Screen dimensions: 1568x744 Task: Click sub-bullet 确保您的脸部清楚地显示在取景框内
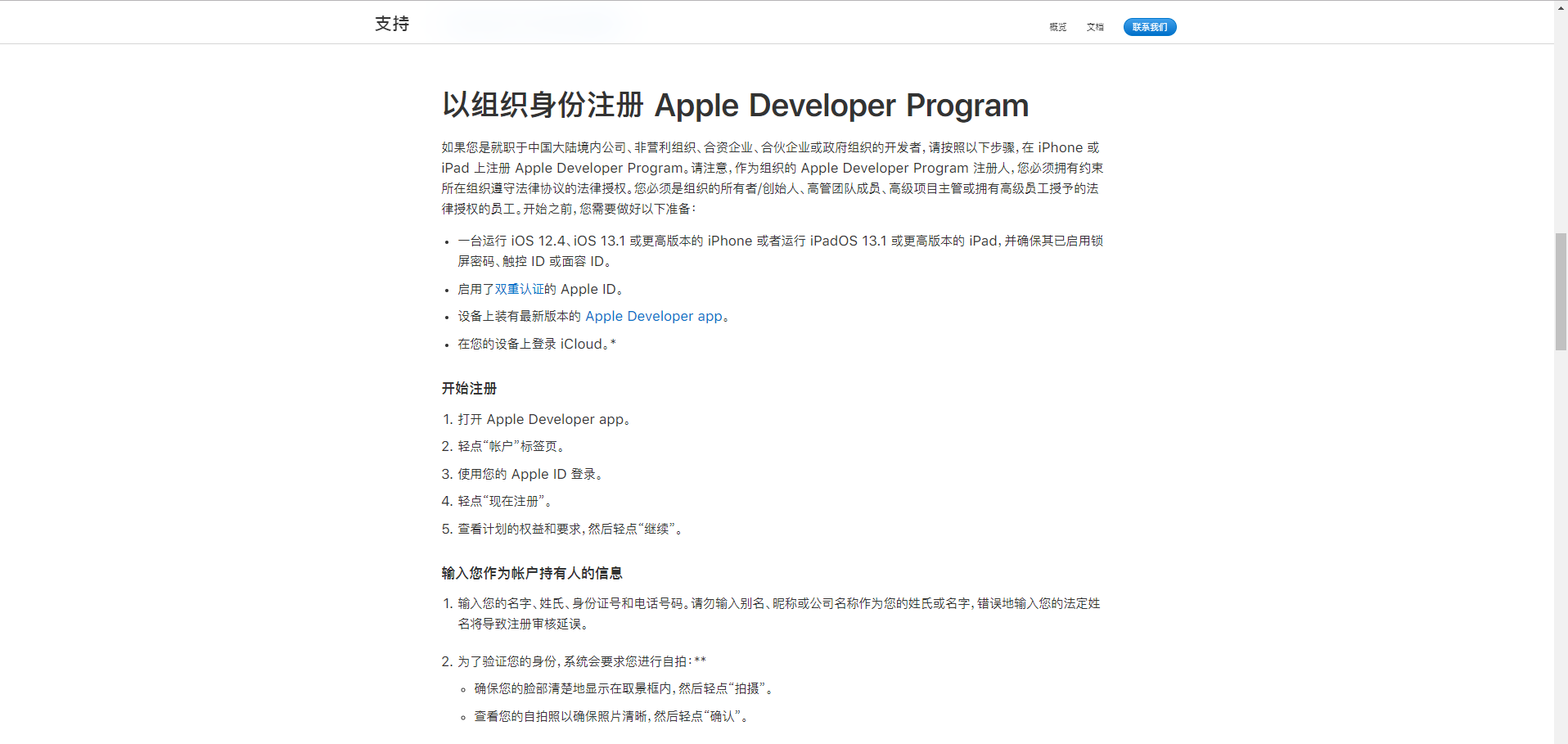(x=624, y=688)
